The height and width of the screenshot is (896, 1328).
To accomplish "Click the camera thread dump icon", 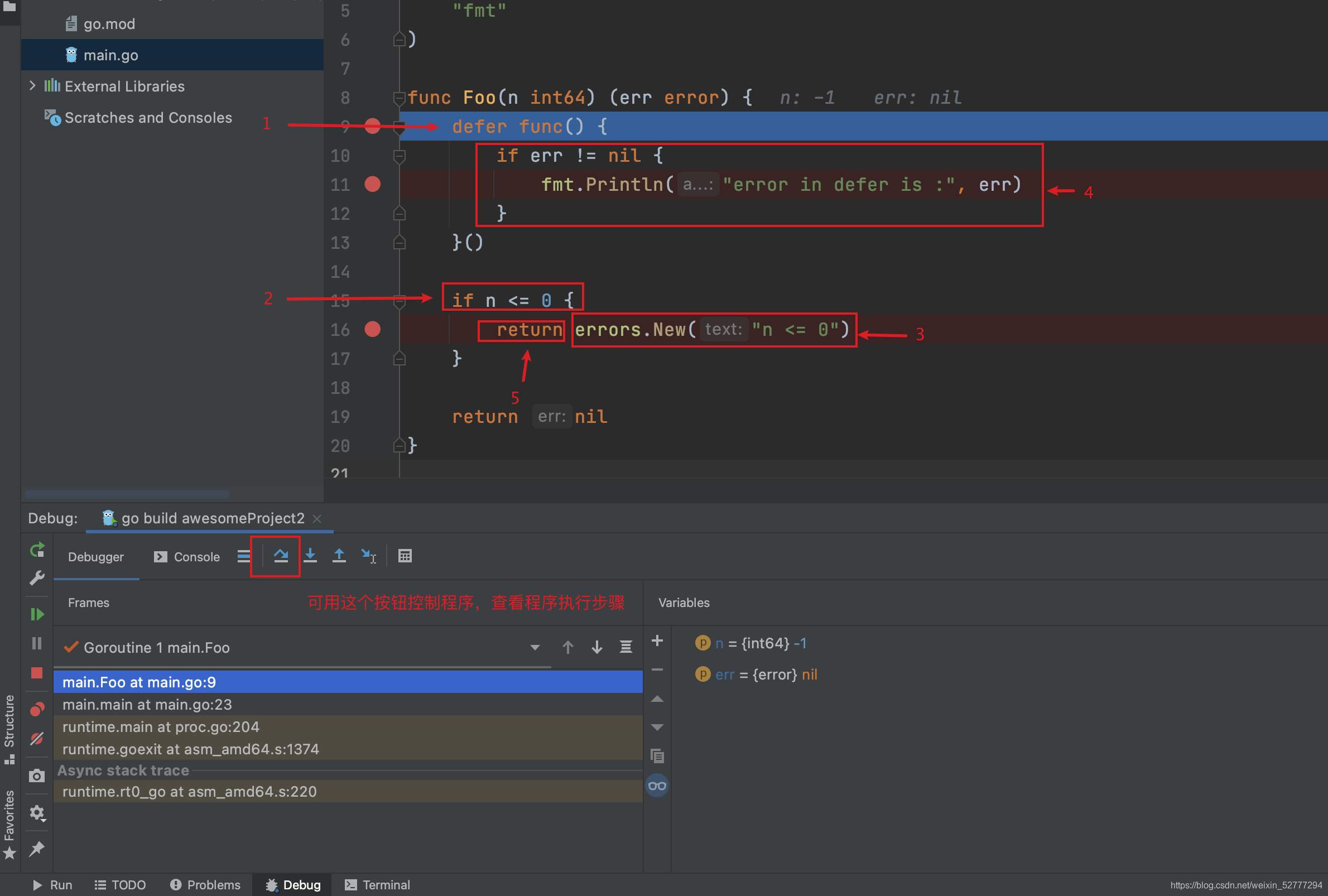I will click(37, 775).
